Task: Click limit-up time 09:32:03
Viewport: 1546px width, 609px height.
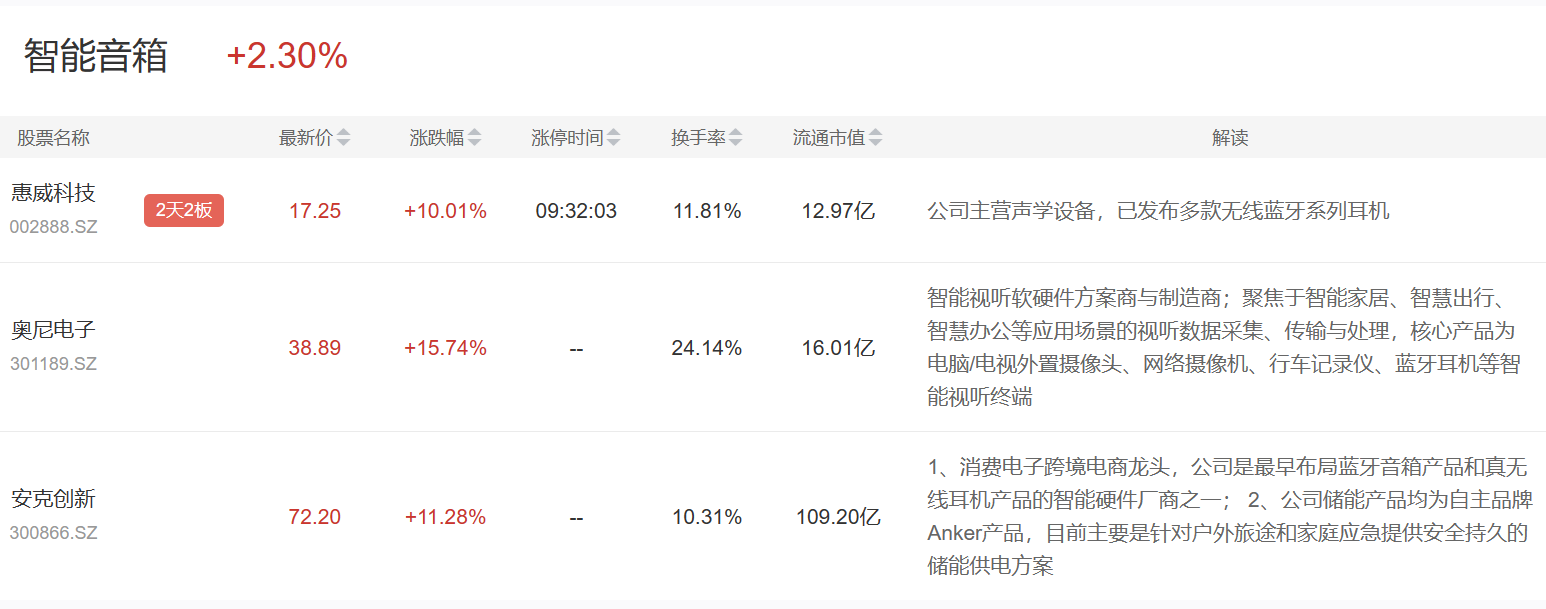Action: [576, 211]
